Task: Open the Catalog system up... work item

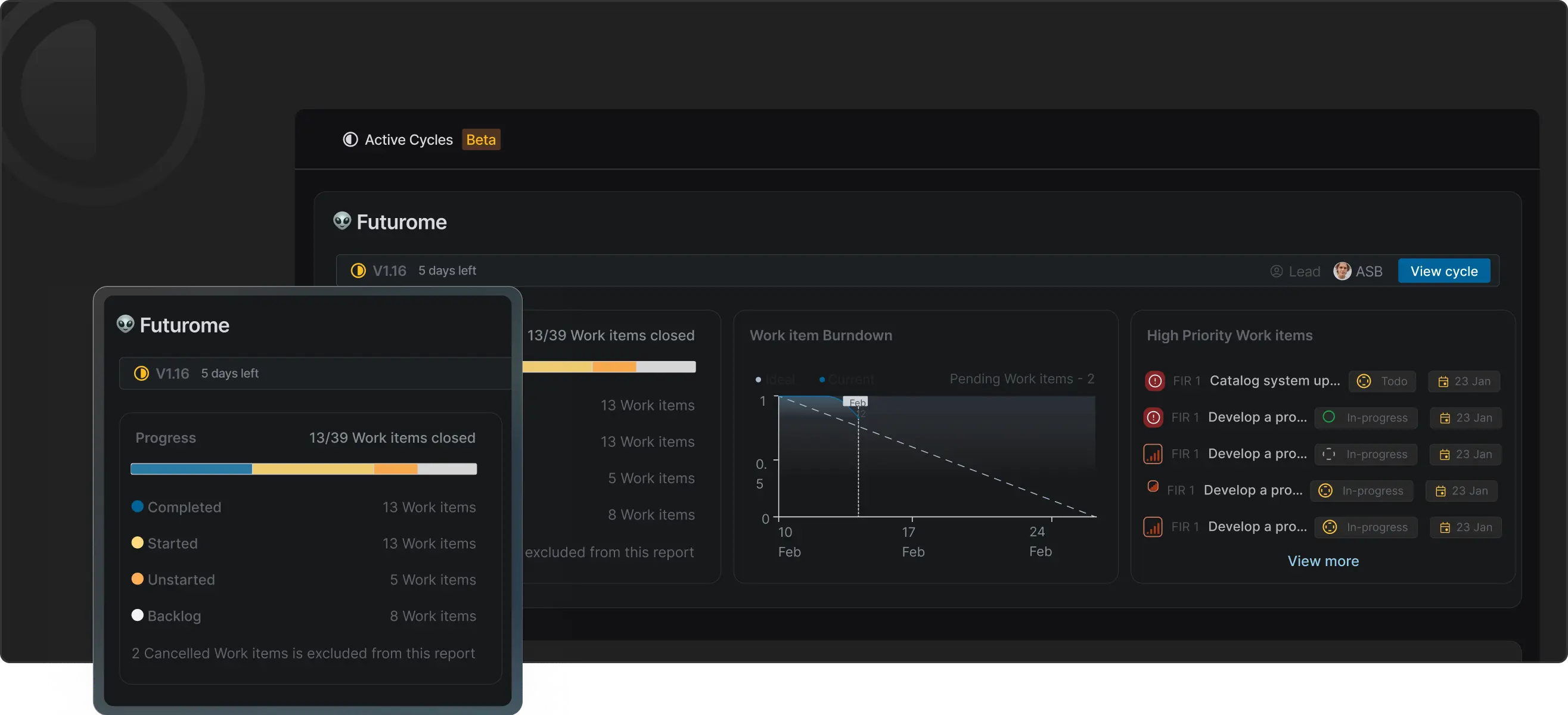Action: (1274, 381)
